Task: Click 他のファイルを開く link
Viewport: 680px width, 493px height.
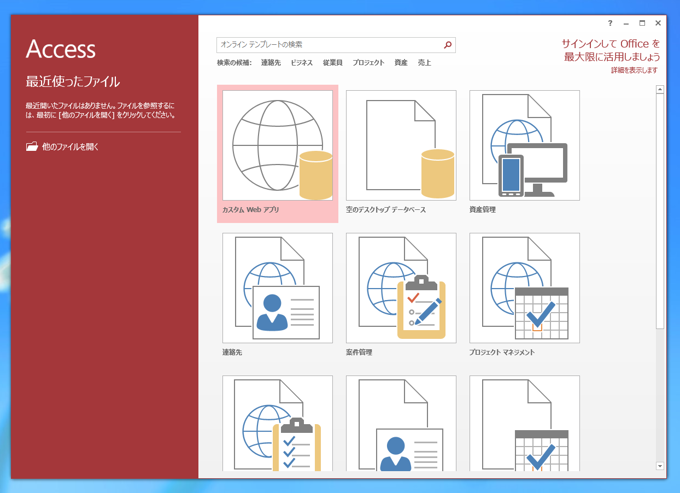Action: (x=70, y=147)
